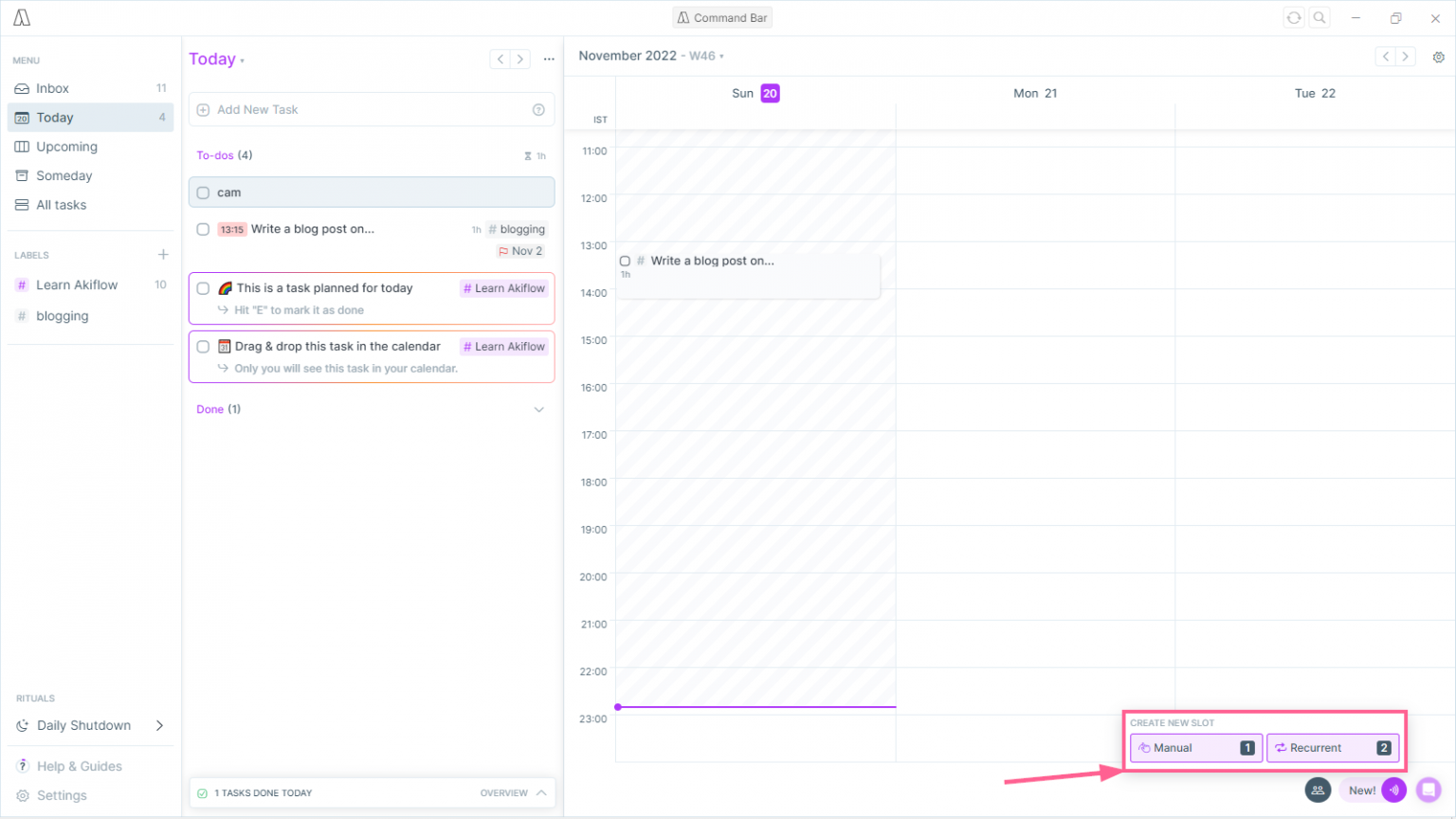The width and height of the screenshot is (1456, 819).
Task: Click the share availability people icon
Action: (x=1318, y=790)
